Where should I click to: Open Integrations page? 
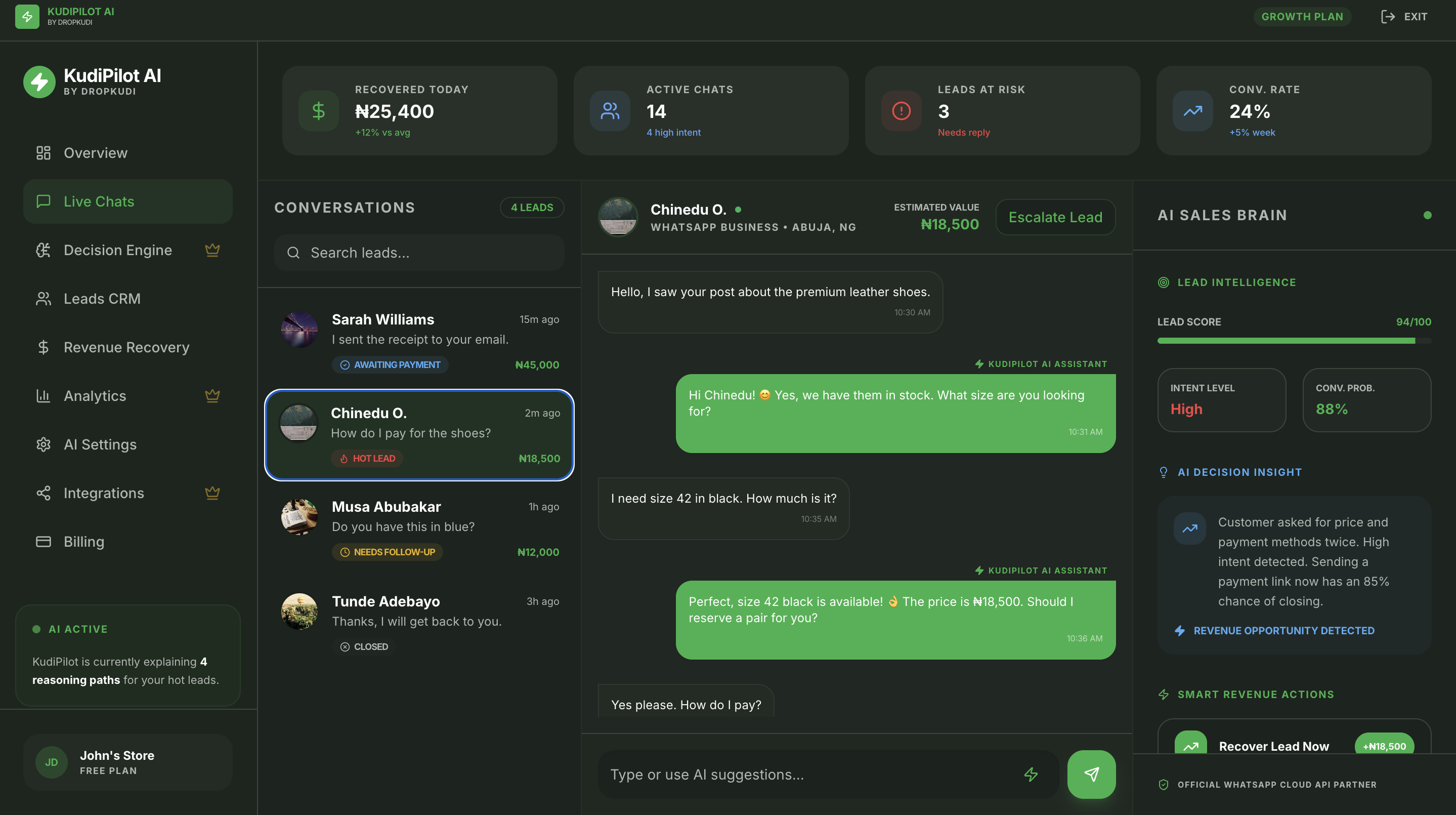[x=127, y=493]
